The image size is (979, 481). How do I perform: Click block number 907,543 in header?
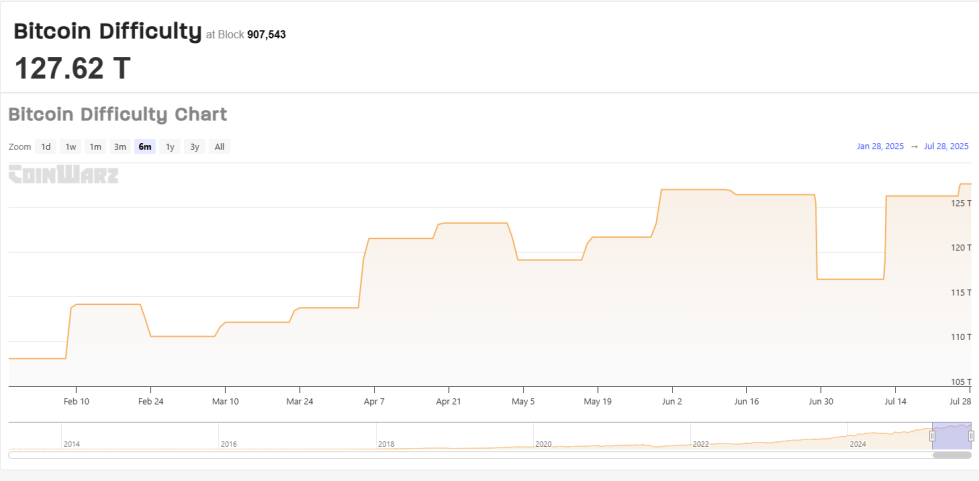click(266, 35)
